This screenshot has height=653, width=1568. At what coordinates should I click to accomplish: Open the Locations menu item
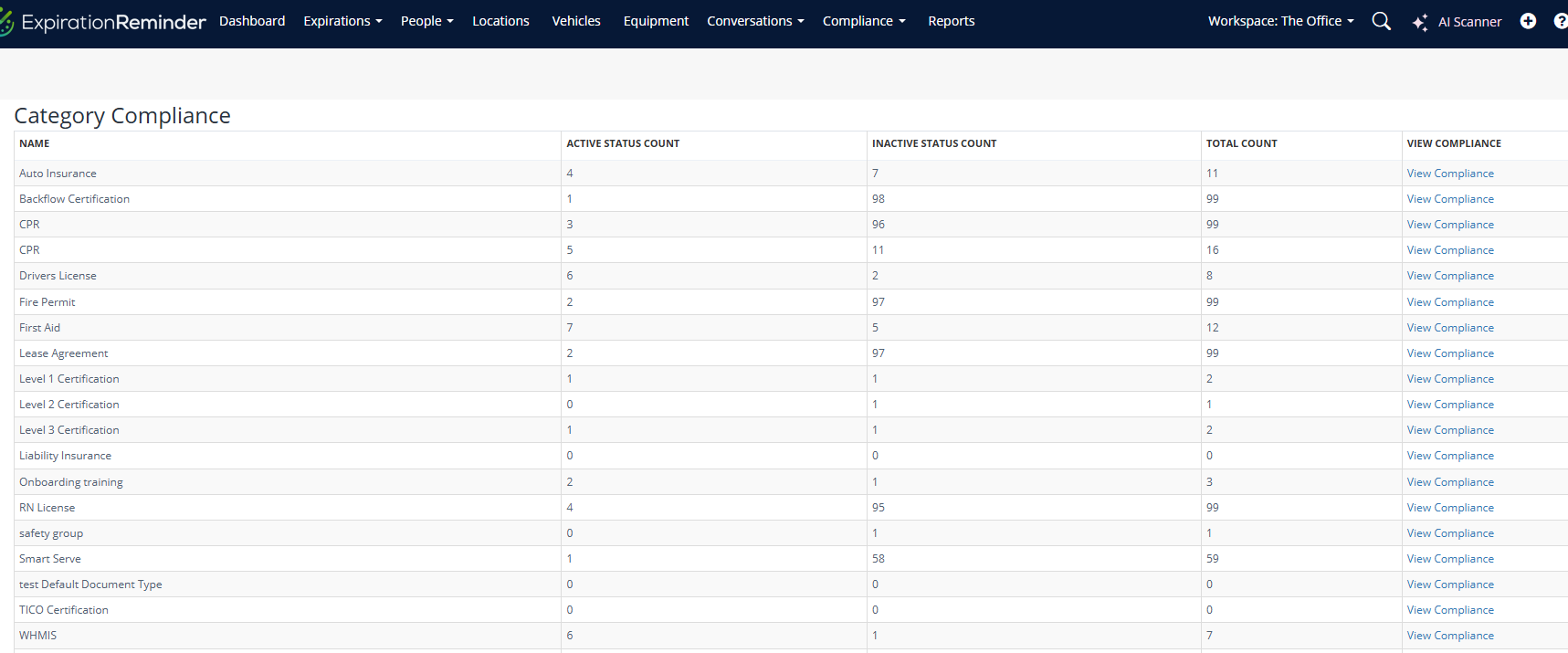[x=500, y=21]
